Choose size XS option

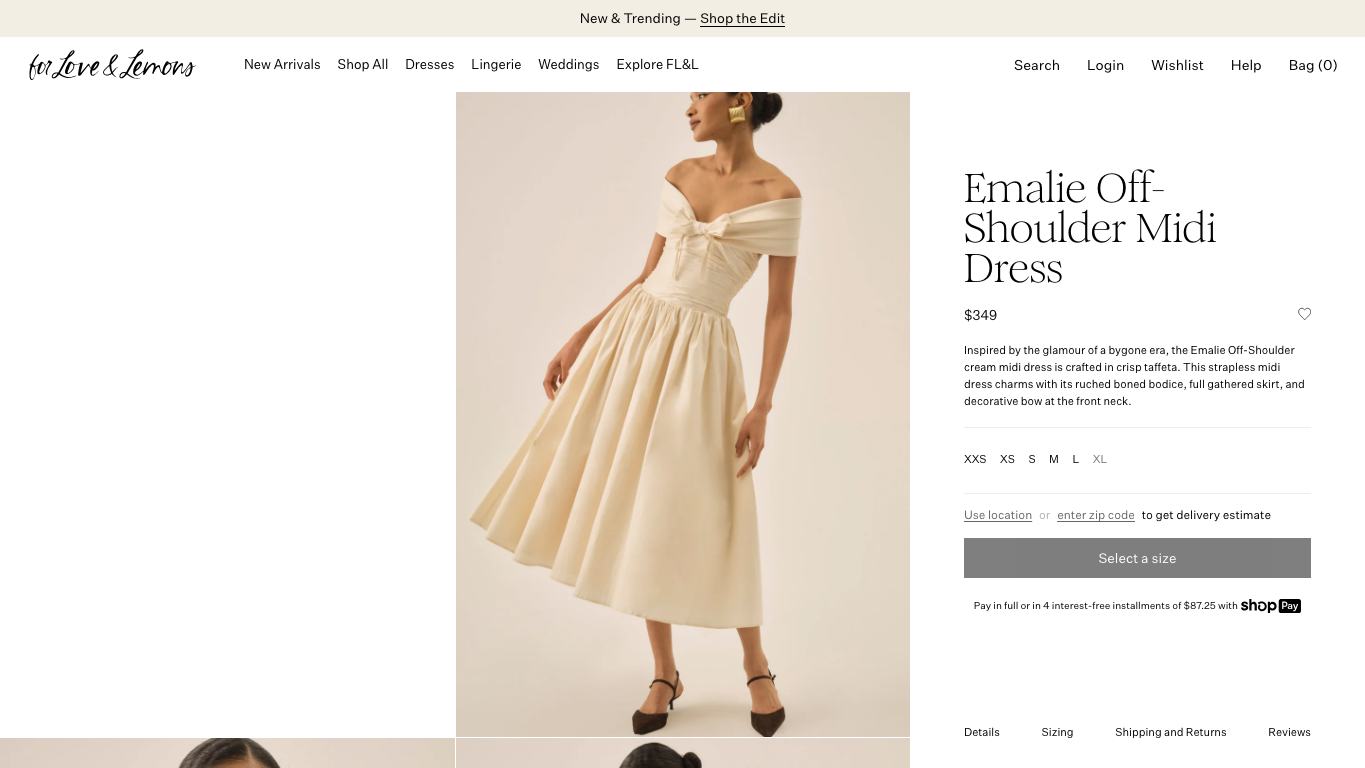click(x=1007, y=459)
